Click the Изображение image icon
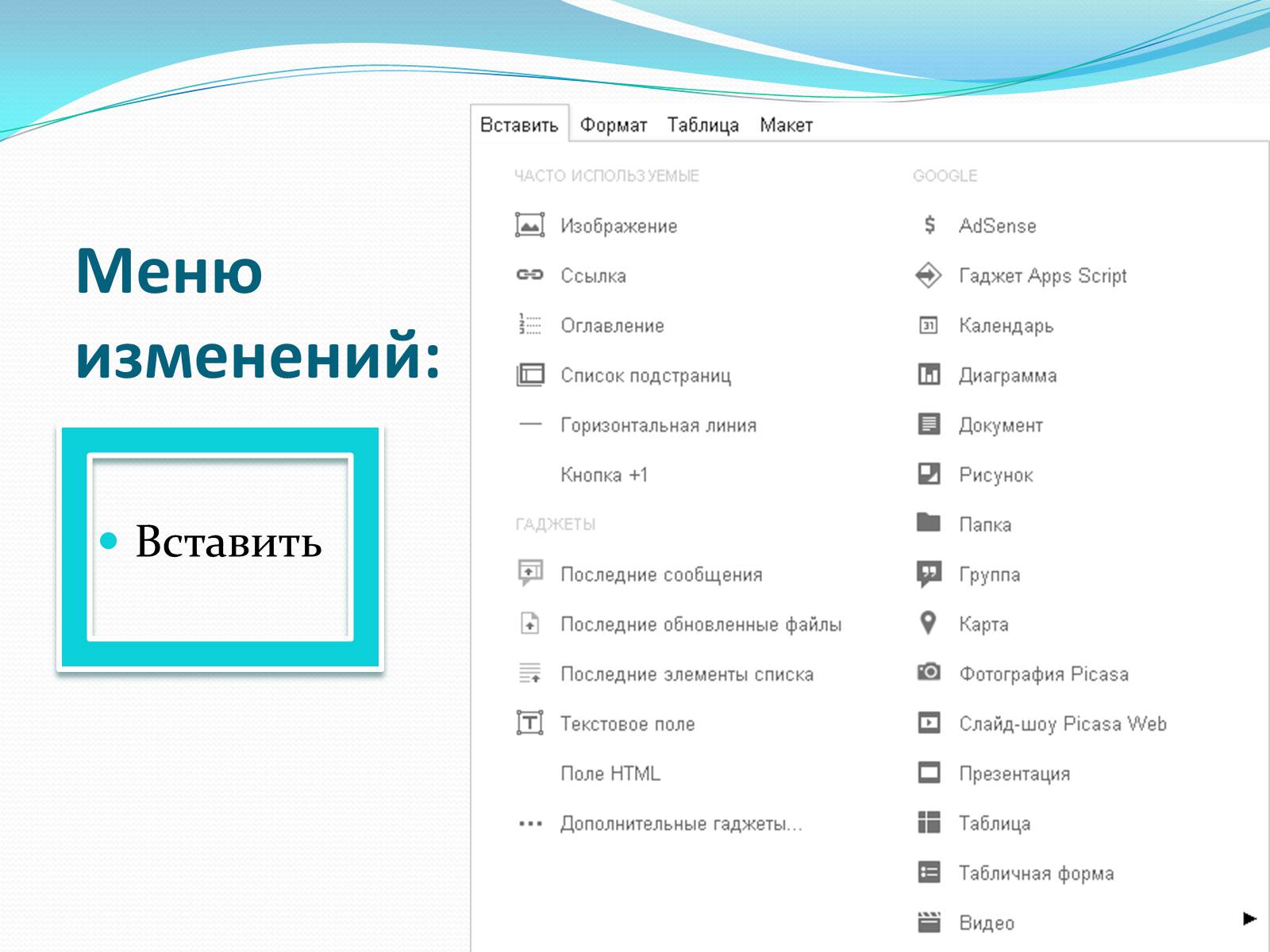 pos(529,225)
